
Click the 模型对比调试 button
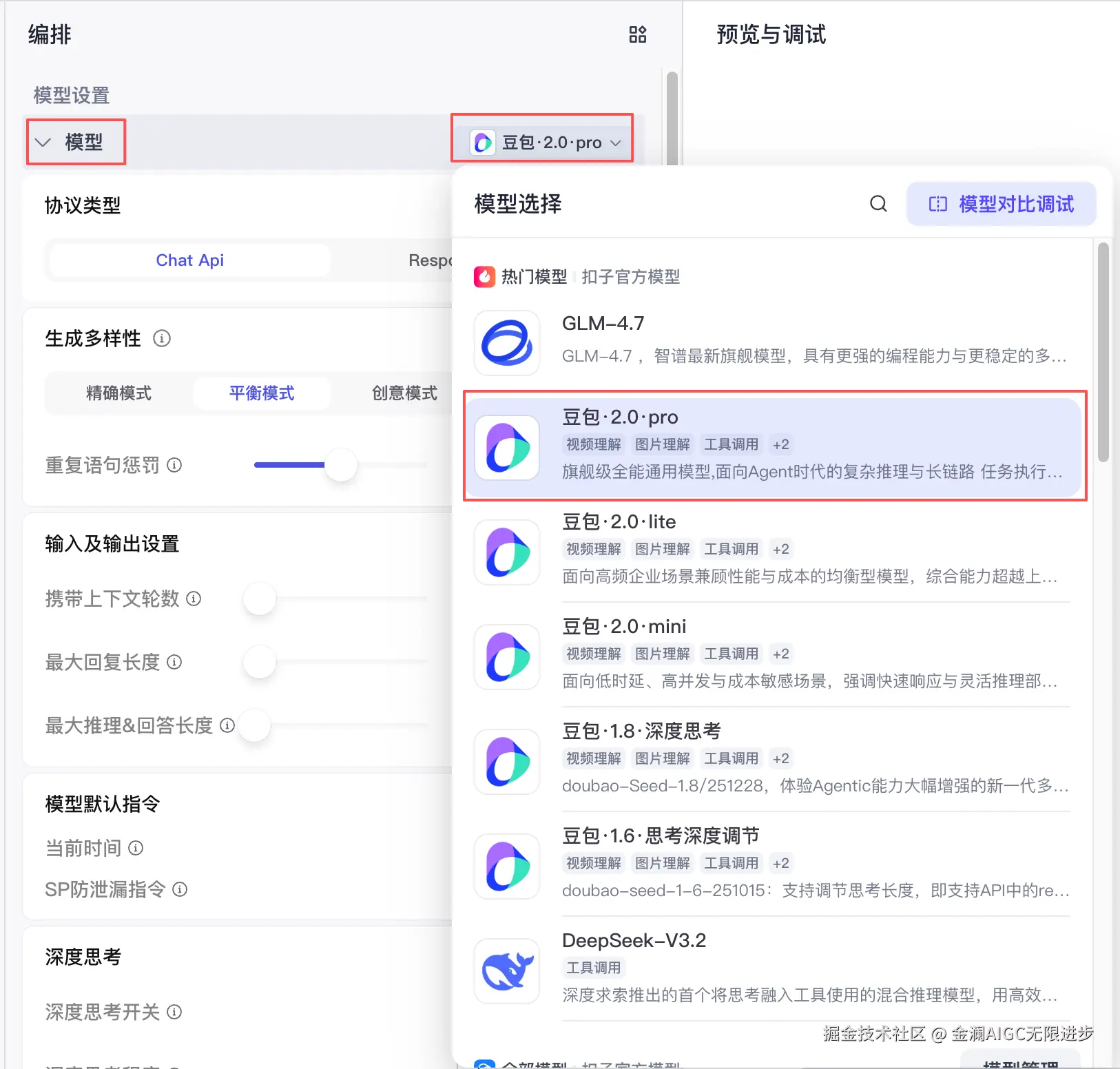[x=1001, y=204]
